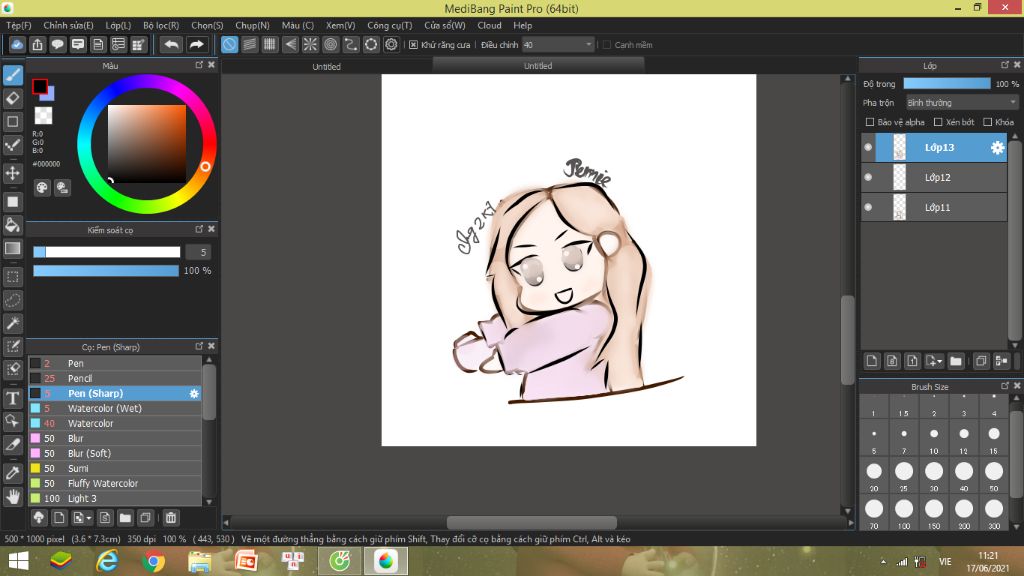This screenshot has height=576, width=1024.
Task: Switch to the first Untitled tab
Action: click(326, 67)
